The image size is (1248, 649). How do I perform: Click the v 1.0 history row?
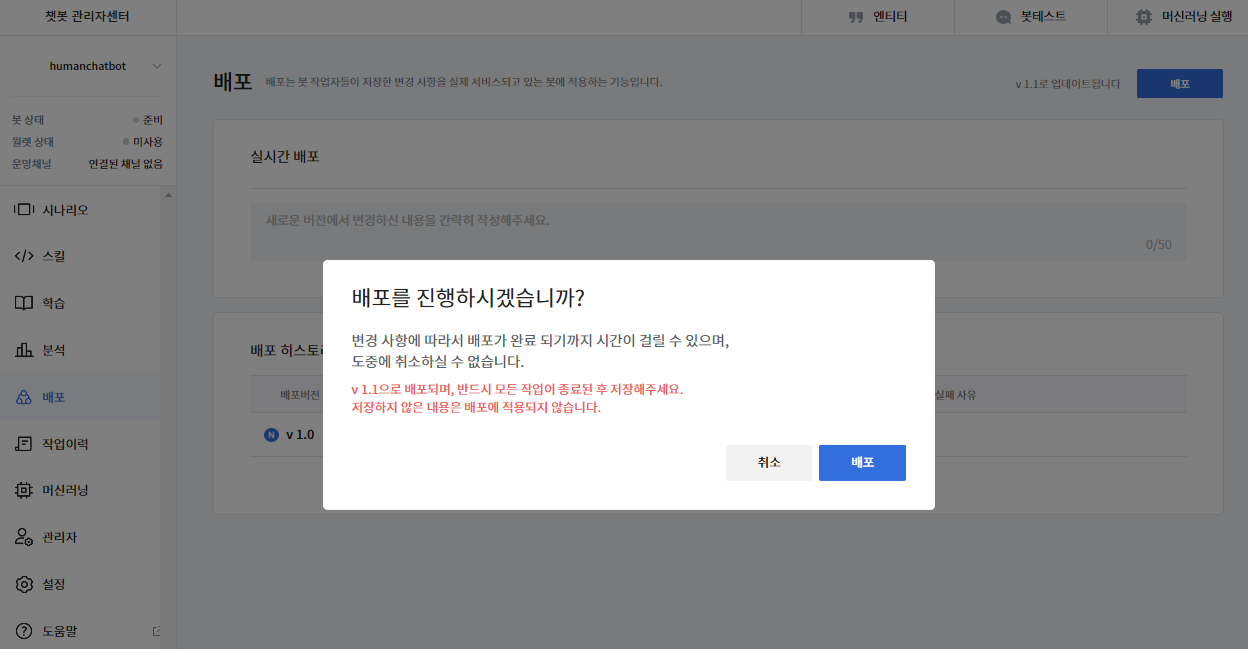(718, 435)
